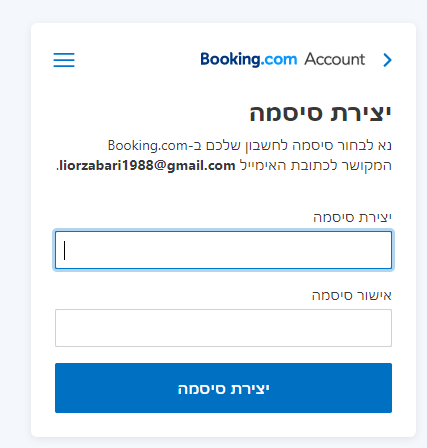Screen dimensions: 427x448
Task: Click the large יצירת סיסמה page heading
Action: click(x=320, y=113)
